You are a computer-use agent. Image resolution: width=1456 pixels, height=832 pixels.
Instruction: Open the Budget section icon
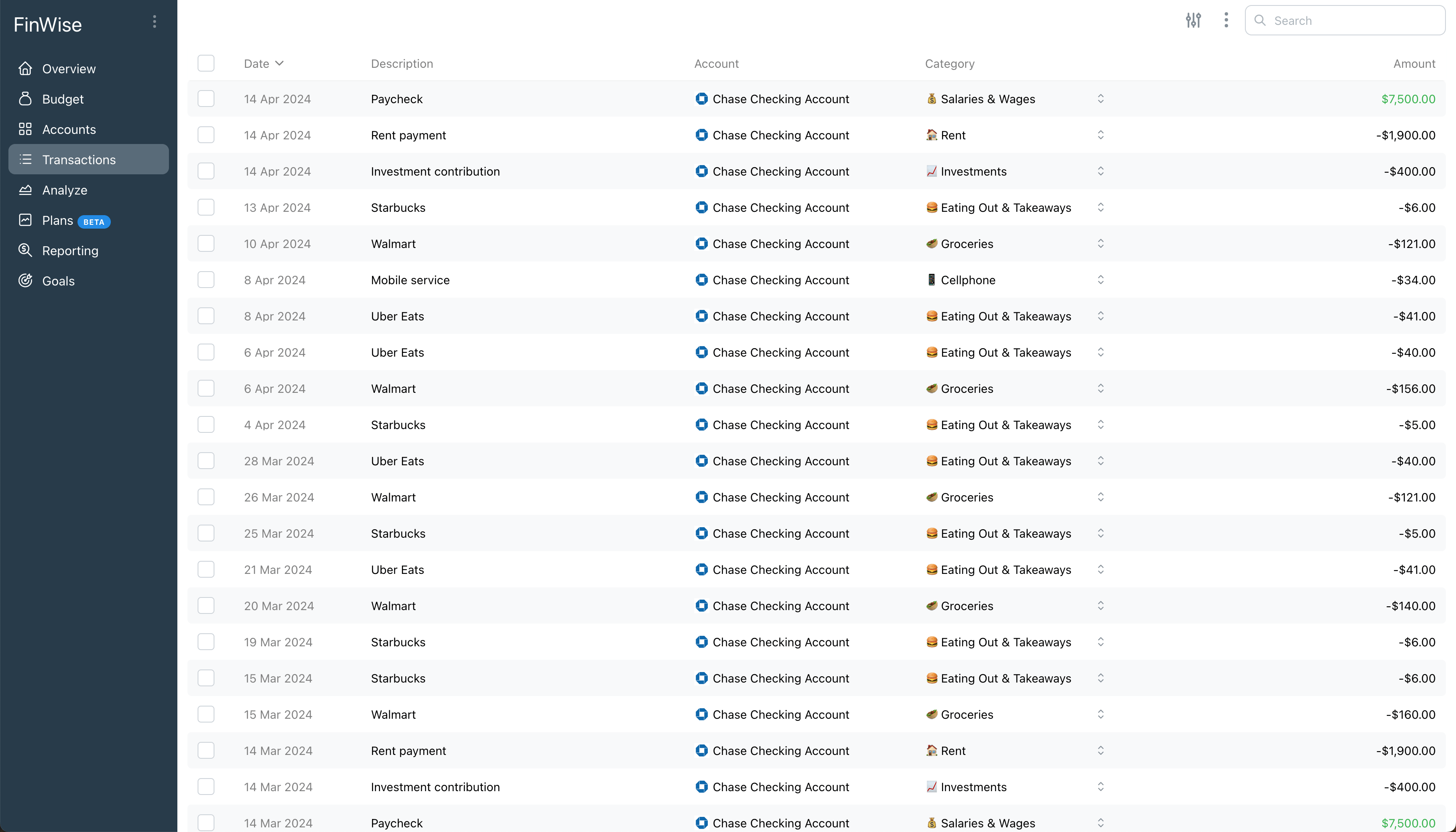(26, 98)
